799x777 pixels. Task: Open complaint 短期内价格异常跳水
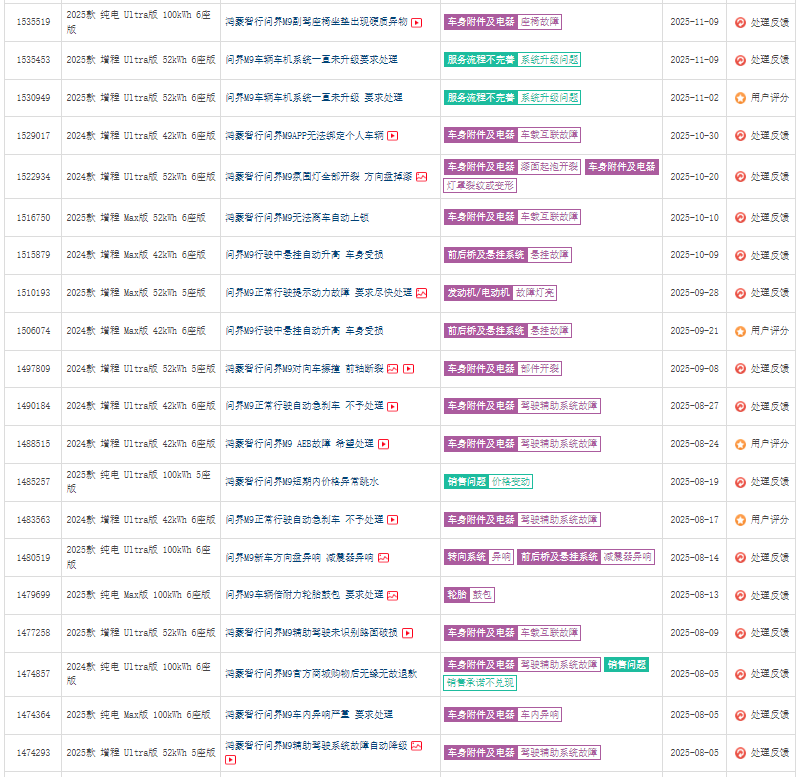(x=302, y=481)
